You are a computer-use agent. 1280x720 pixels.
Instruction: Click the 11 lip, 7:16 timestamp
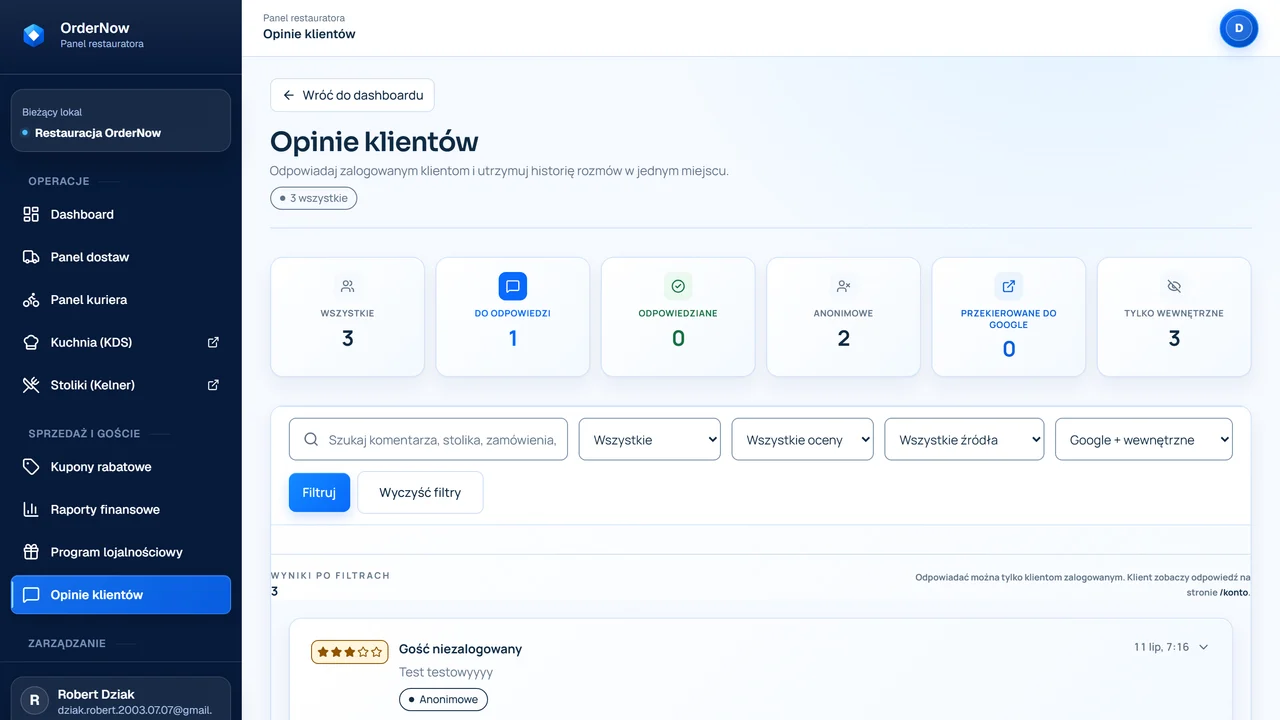point(1161,647)
